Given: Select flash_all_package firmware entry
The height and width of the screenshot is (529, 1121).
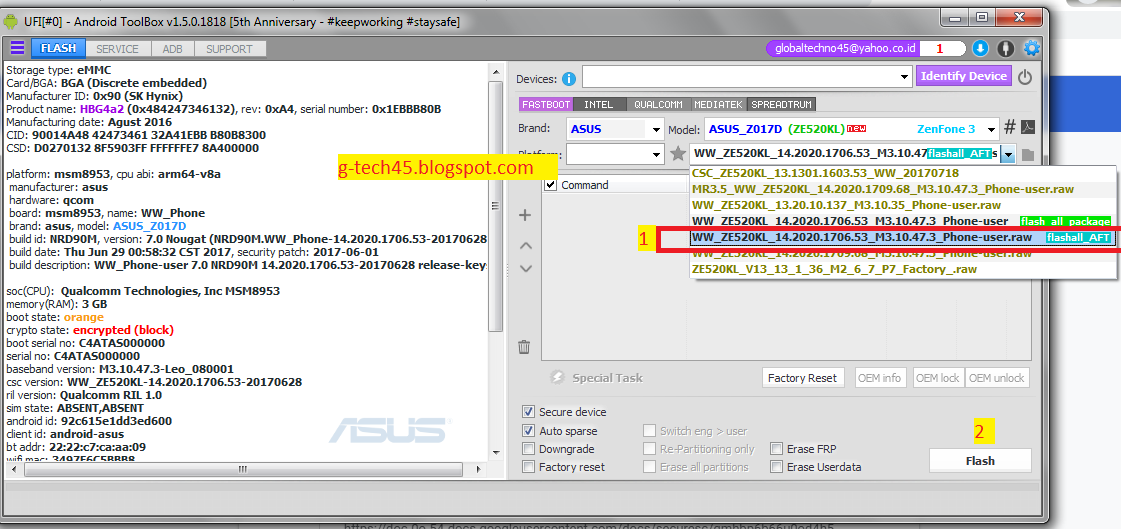Looking at the screenshot, I should click(902, 222).
